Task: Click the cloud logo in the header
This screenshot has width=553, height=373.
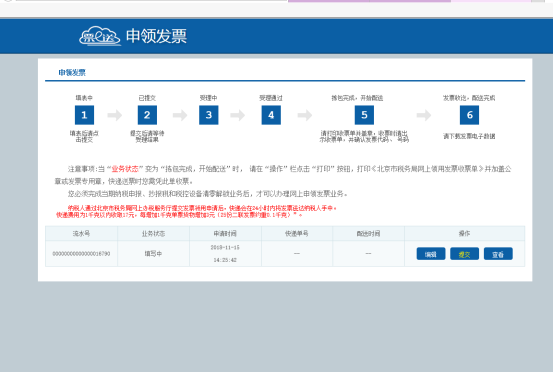Action: tap(100, 36)
